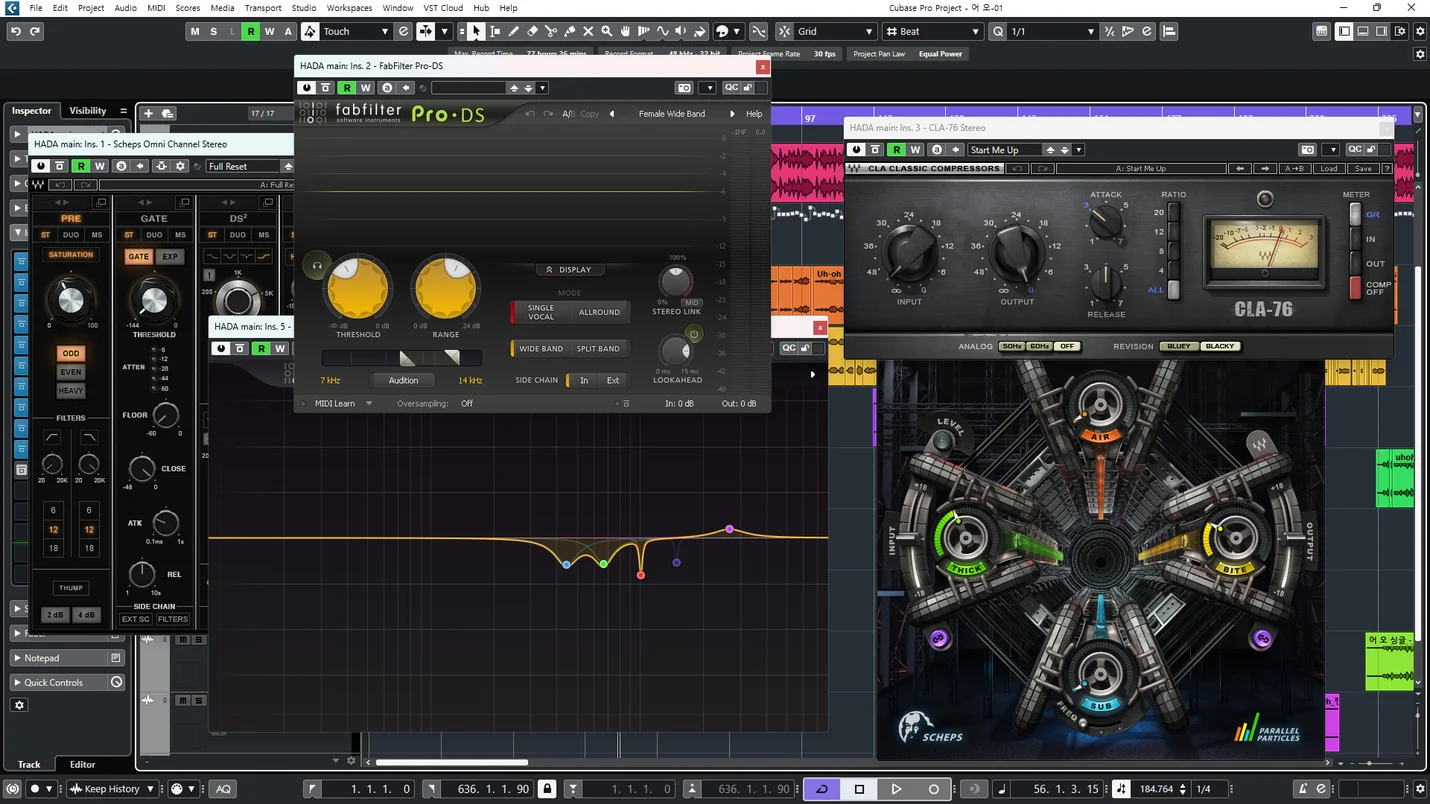Toggle Pro-DS lookahead power button
Viewport: 1430px width, 804px height.
tap(694, 334)
